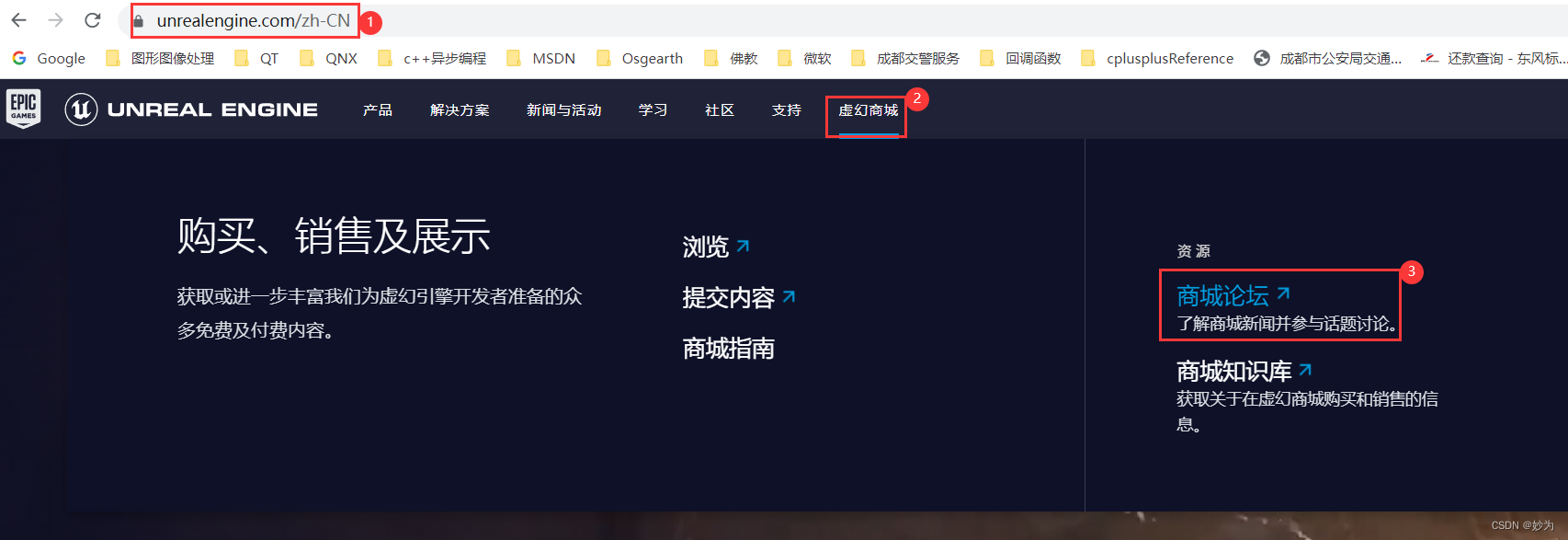Open the MSDN bookmark folder

(x=541, y=58)
